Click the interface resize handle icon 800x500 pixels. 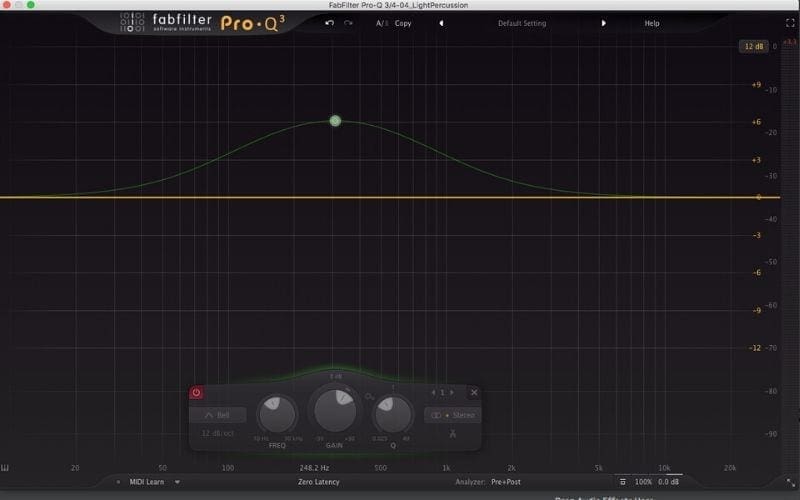coord(790,482)
